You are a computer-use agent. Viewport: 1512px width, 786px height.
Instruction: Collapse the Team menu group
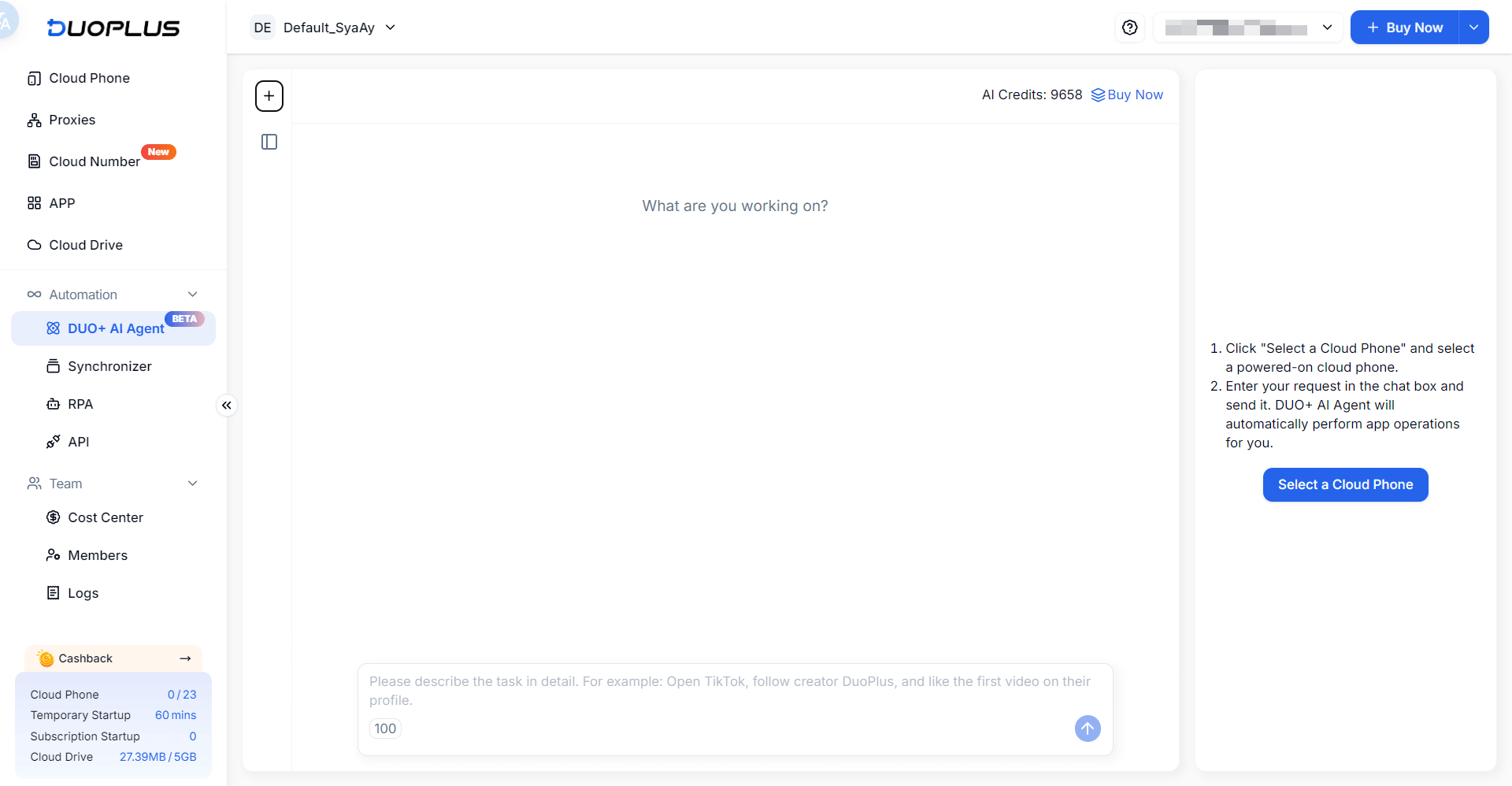pos(192,484)
